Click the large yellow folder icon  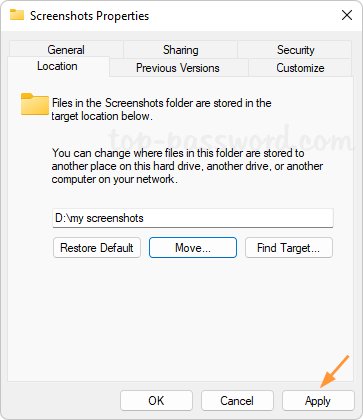point(35,104)
